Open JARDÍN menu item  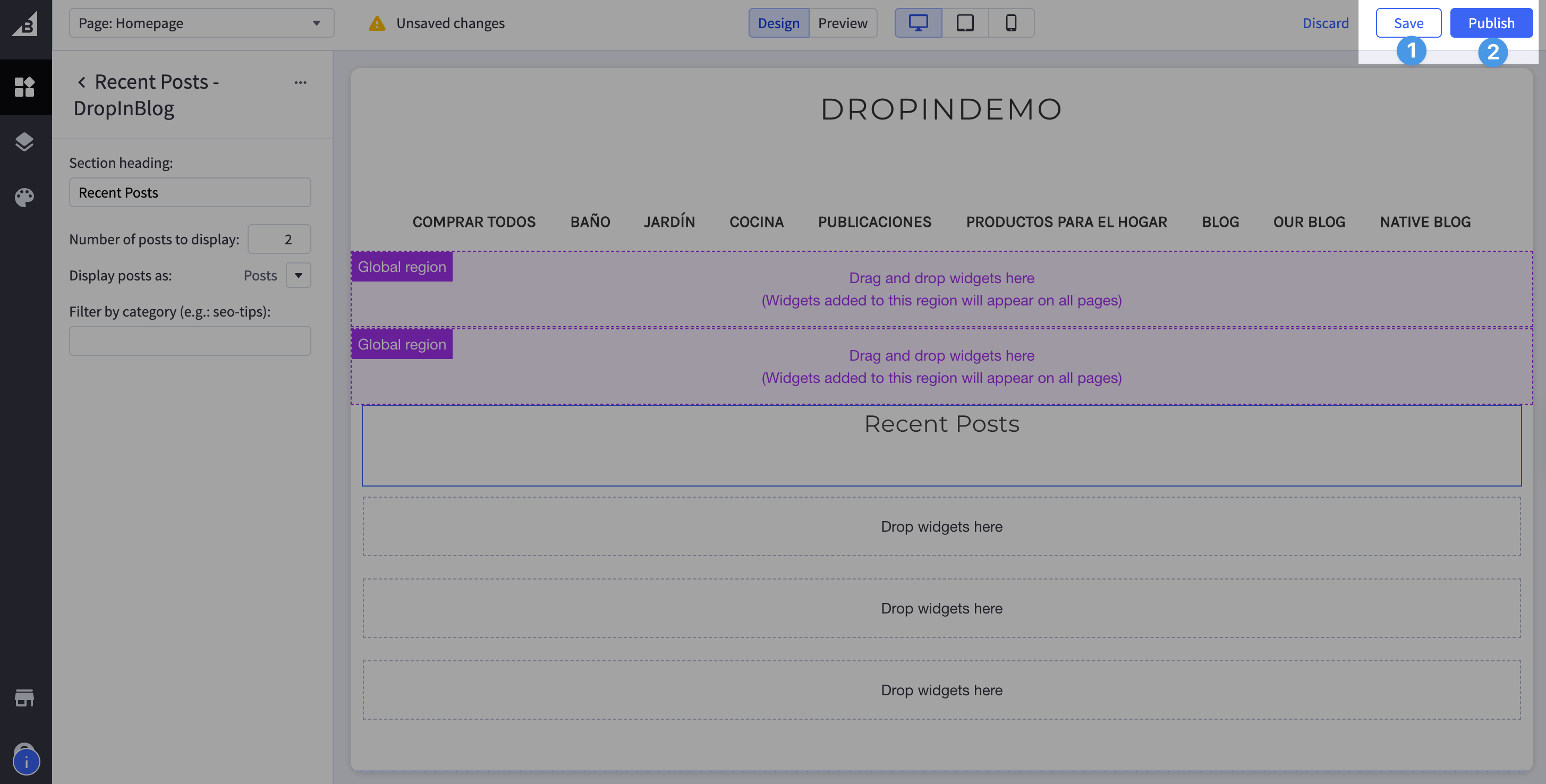[x=669, y=223]
